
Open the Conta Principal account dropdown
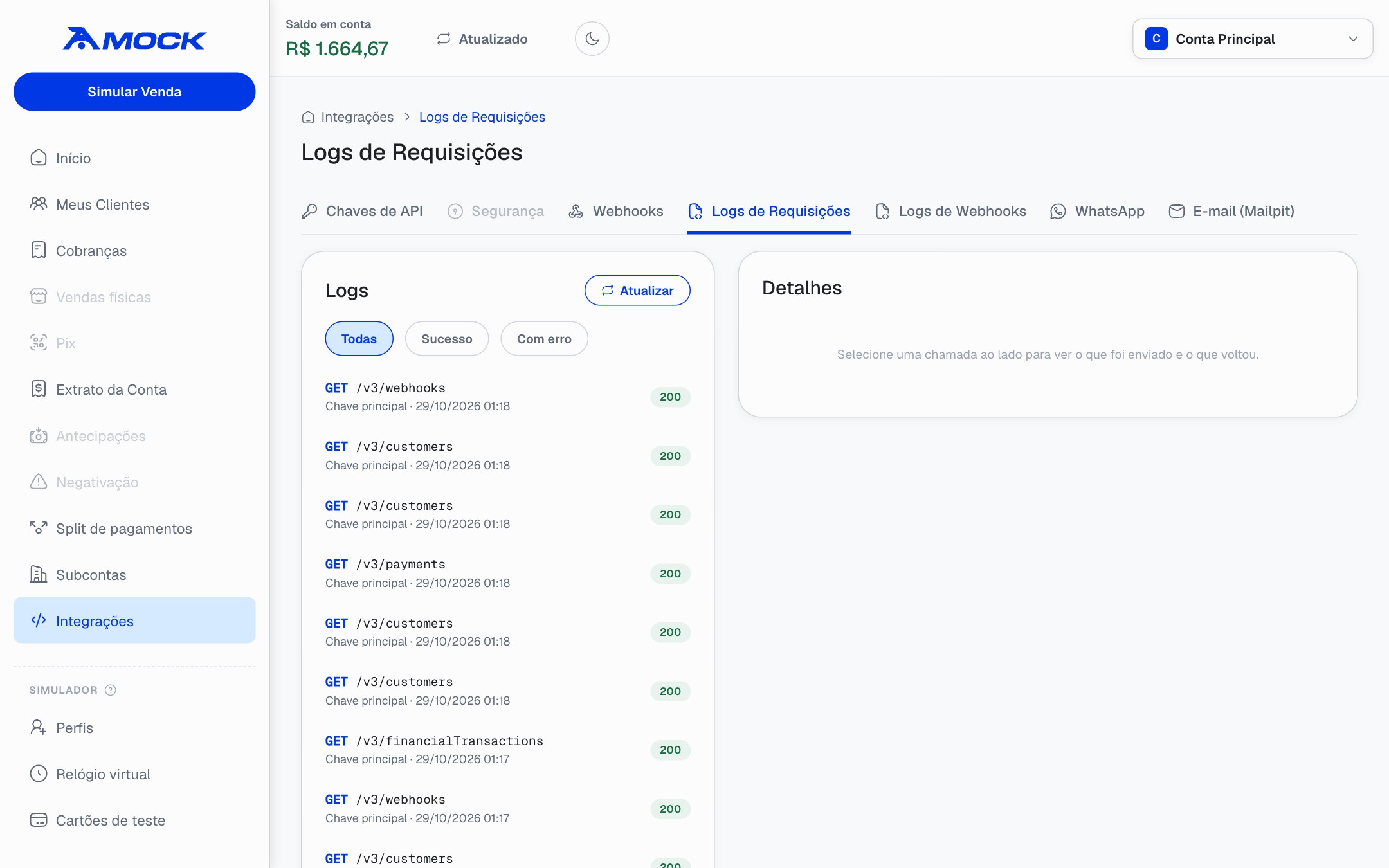1252,39
